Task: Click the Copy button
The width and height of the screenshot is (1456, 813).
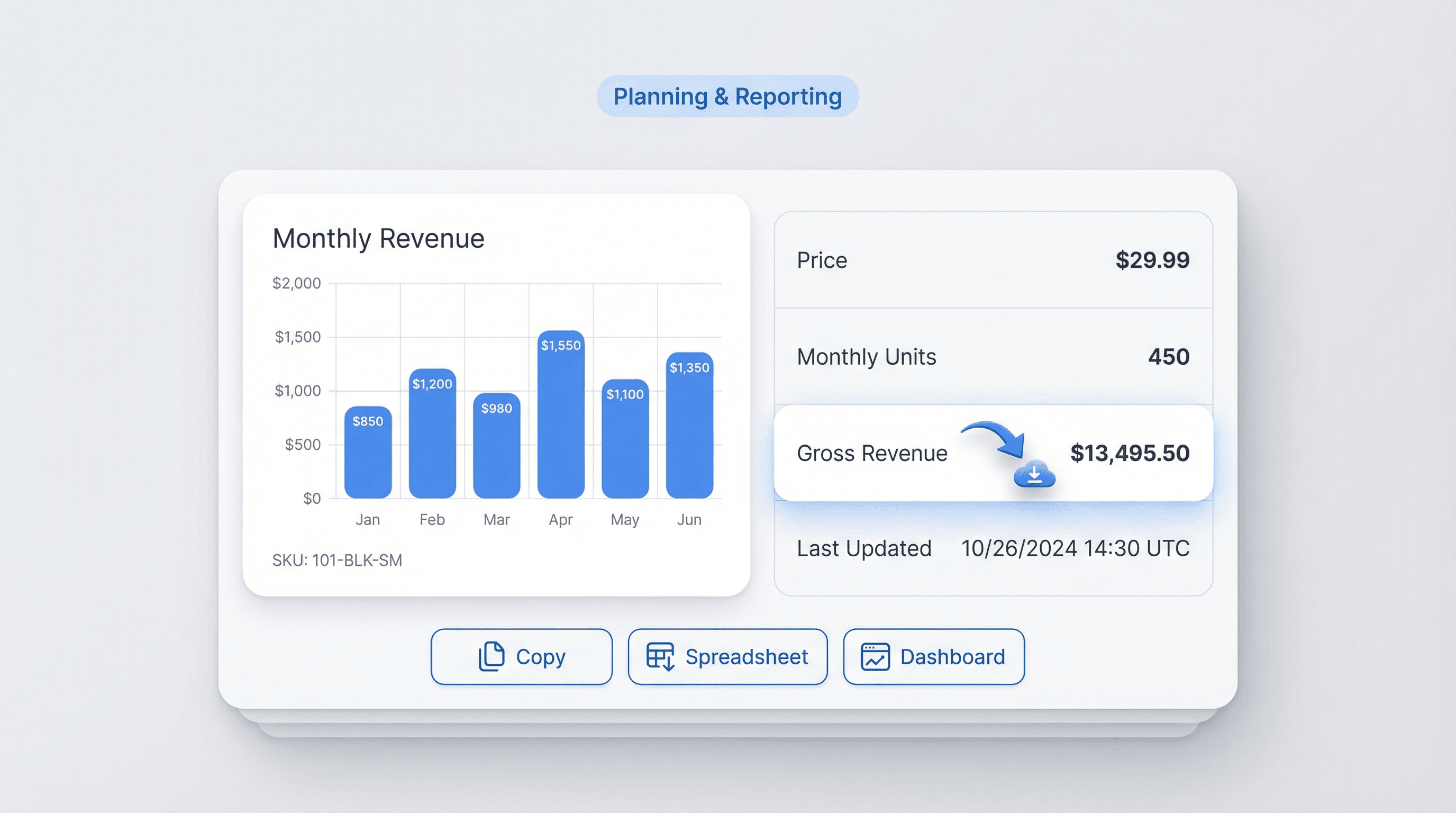Action: point(521,656)
